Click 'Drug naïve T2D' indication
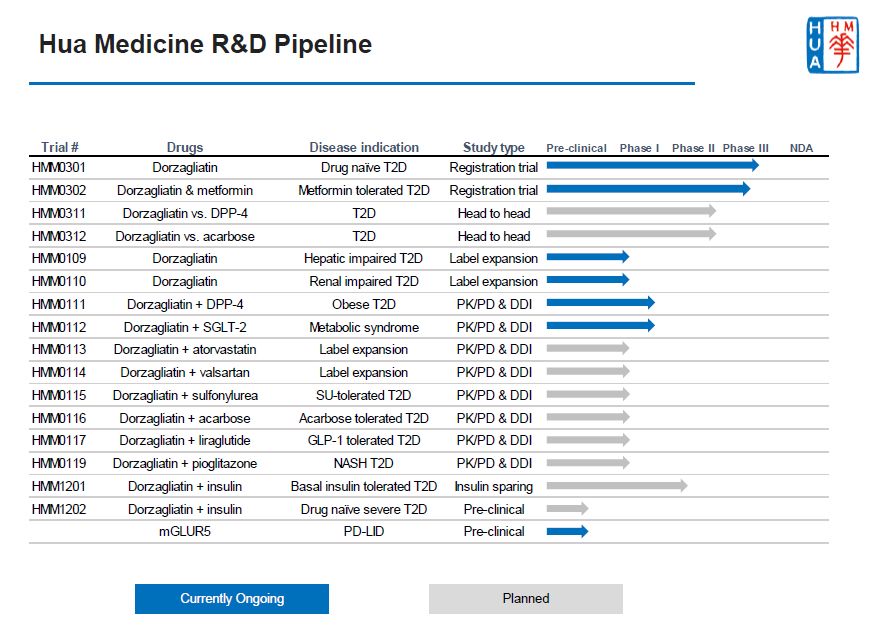Screen dimensions: 883x630 coord(364,168)
